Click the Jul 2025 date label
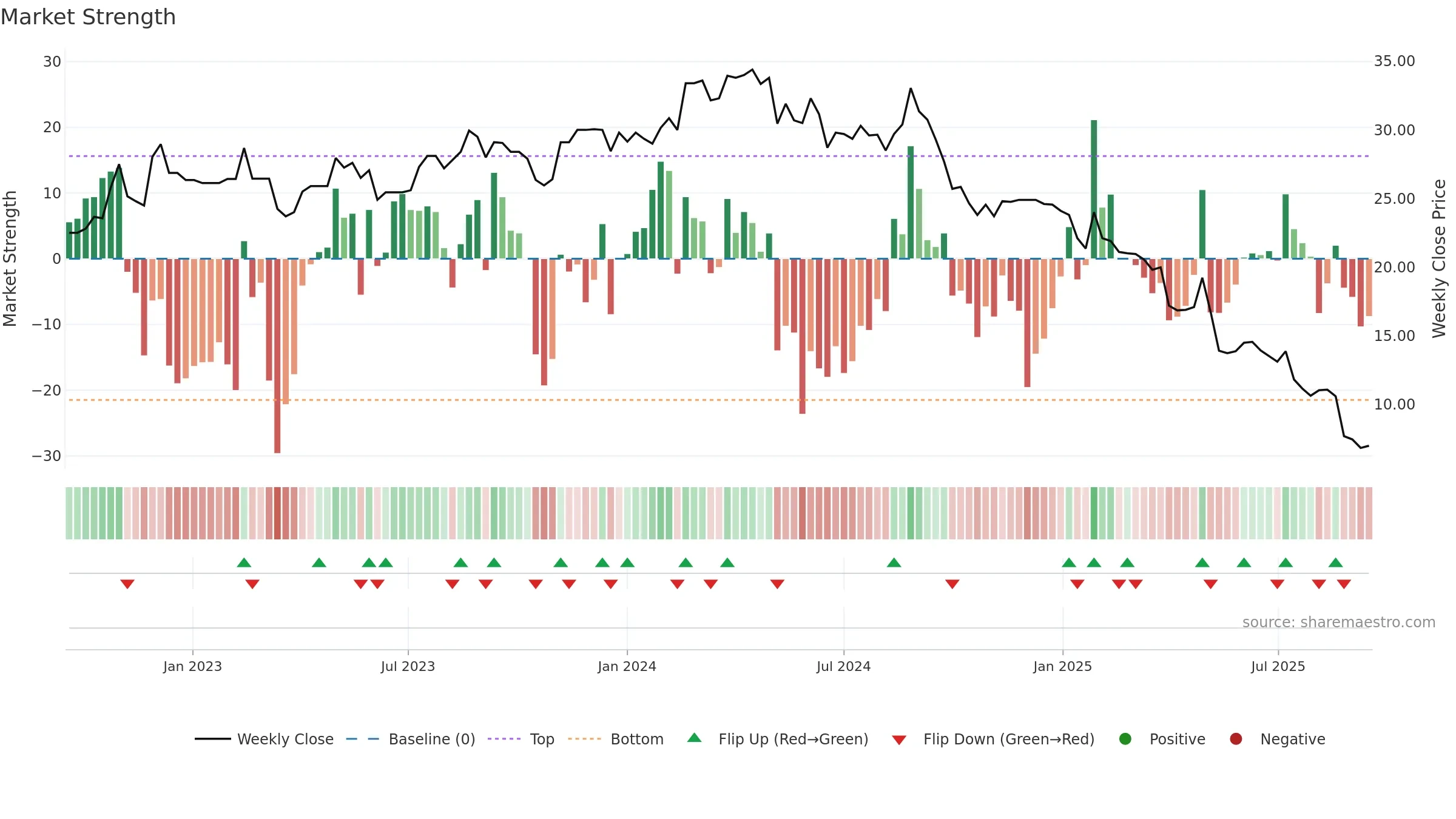The width and height of the screenshot is (1456, 819). pyautogui.click(x=1278, y=667)
